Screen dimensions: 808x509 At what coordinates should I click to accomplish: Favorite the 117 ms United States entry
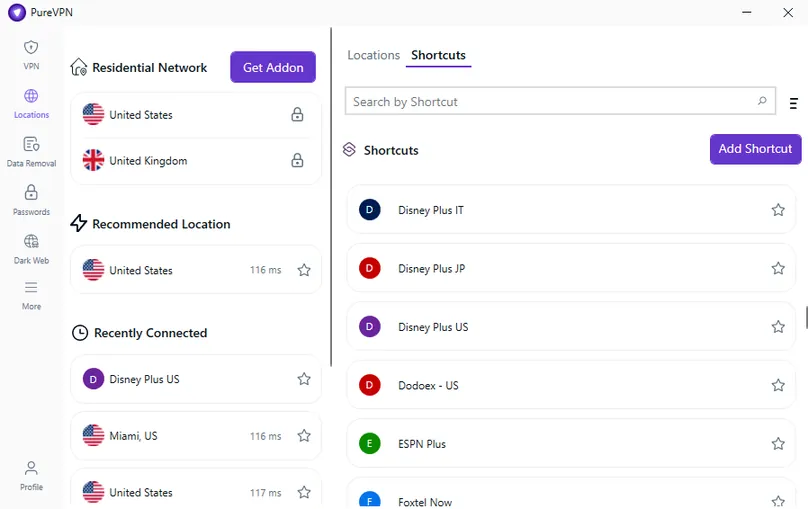click(x=304, y=493)
